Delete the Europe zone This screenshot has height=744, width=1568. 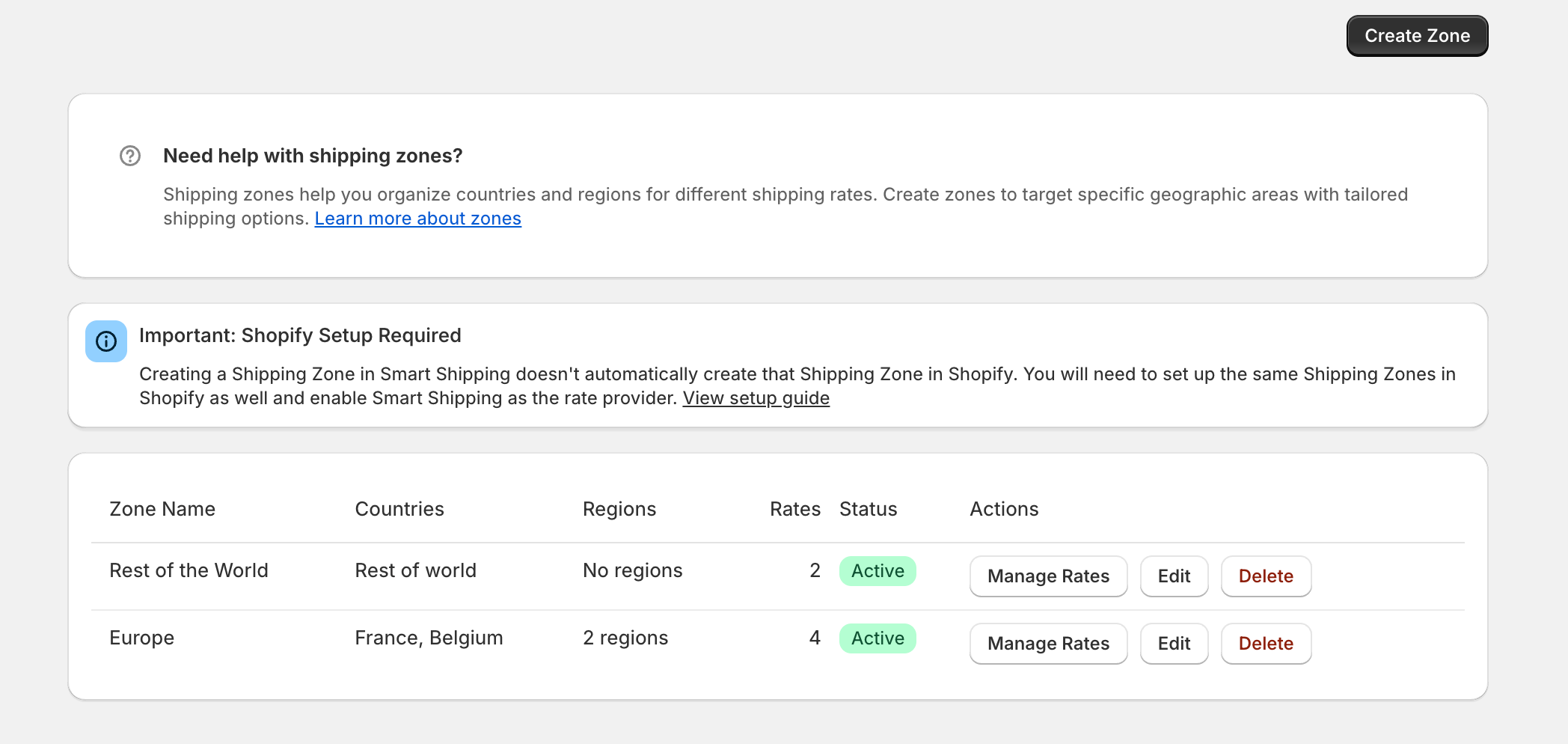point(1266,644)
